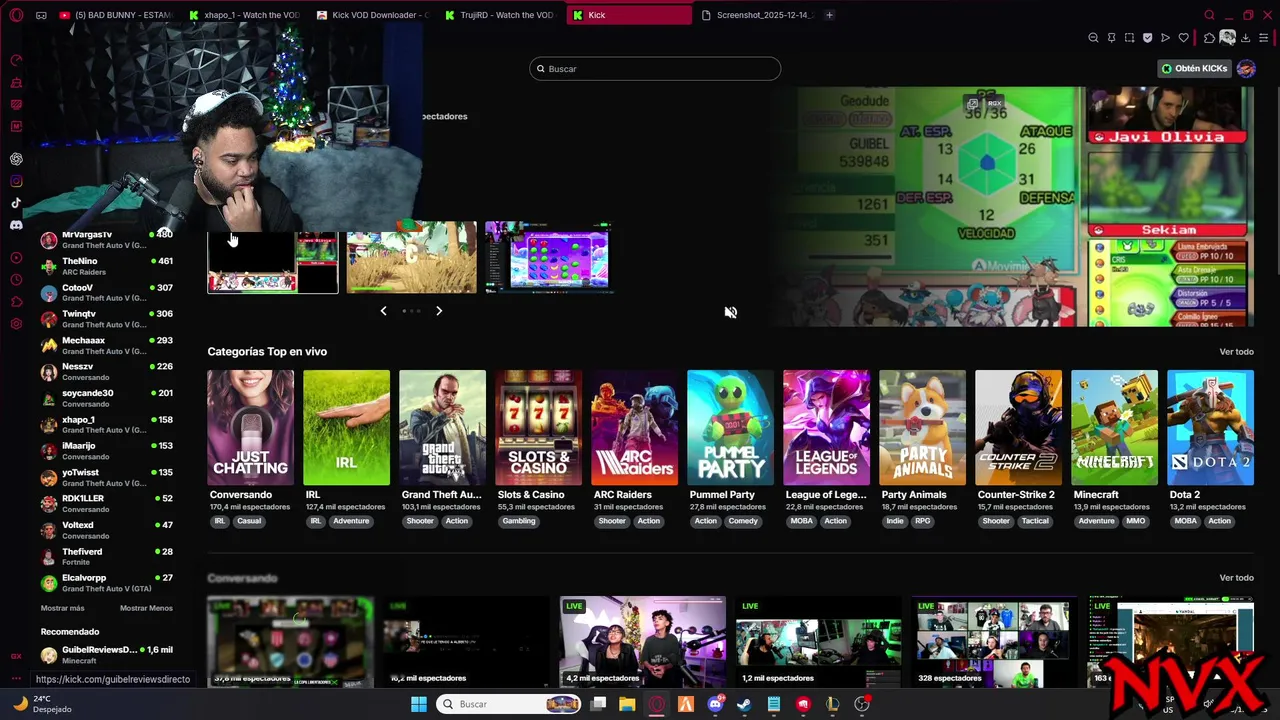Open browser extensions cube icon
Image resolution: width=1280 pixels, height=720 pixels.
pos(1209,38)
